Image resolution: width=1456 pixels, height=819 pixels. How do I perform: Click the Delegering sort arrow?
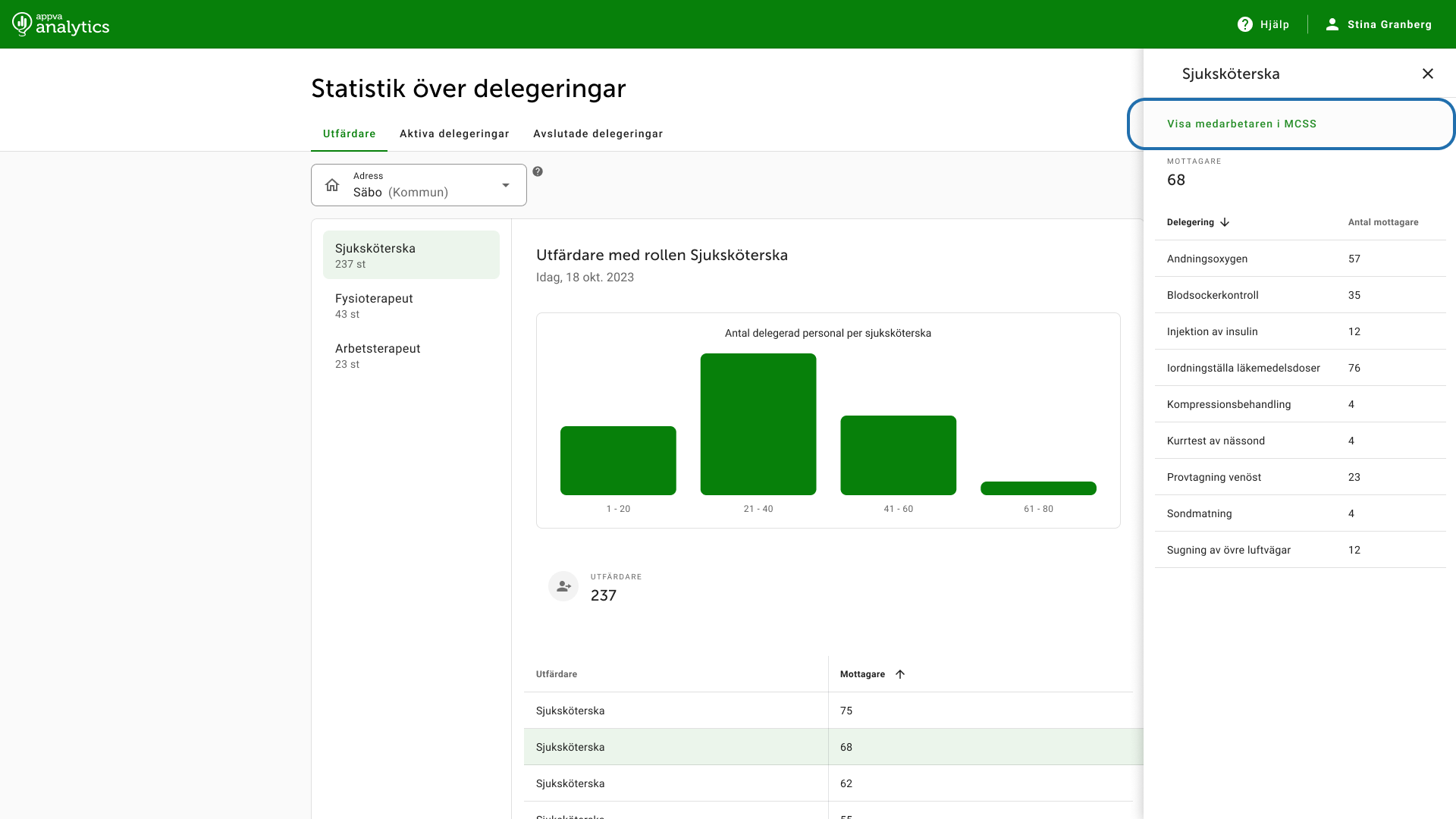pos(1225,222)
